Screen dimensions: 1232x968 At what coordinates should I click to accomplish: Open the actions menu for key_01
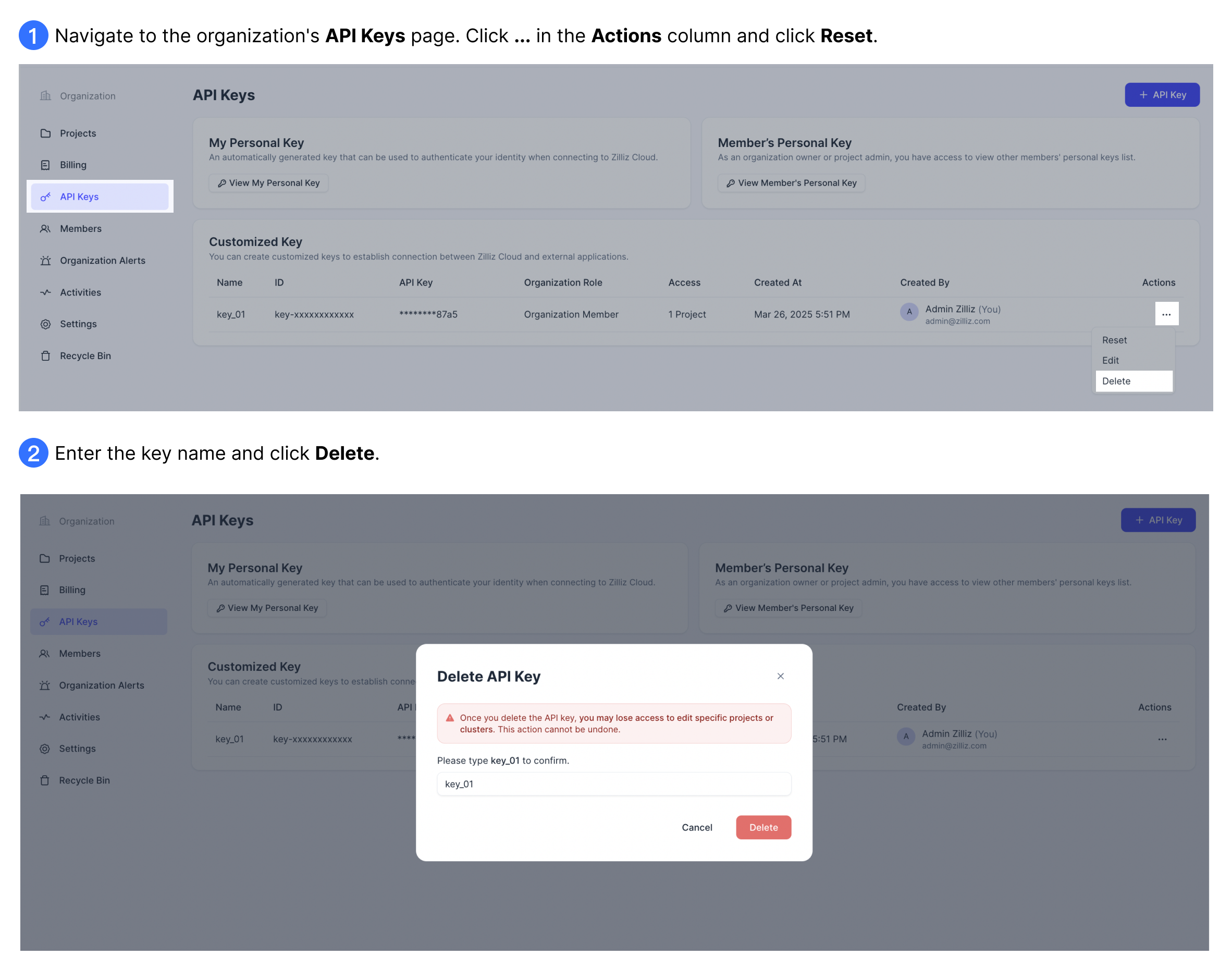[x=1166, y=313]
